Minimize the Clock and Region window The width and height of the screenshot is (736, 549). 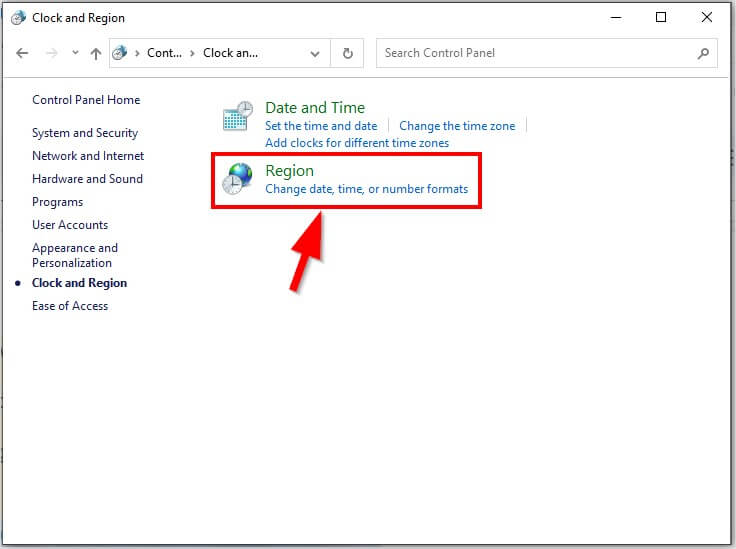616,18
